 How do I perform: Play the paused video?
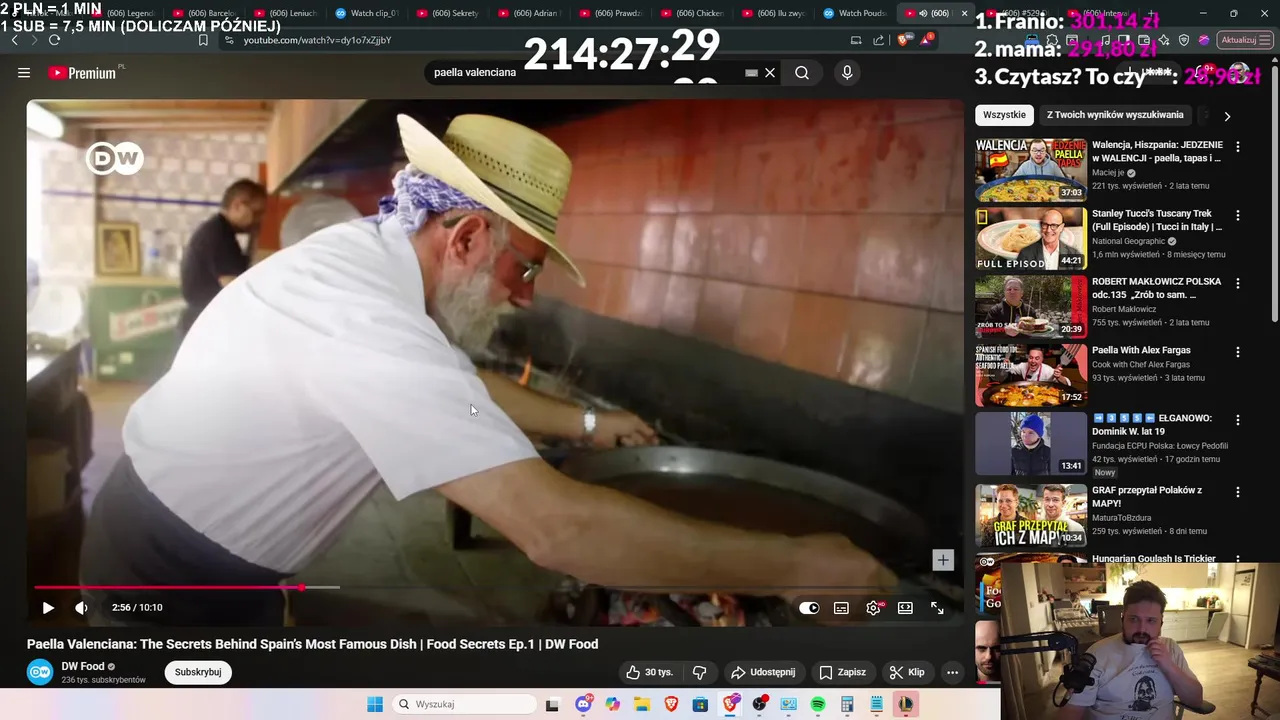point(48,607)
